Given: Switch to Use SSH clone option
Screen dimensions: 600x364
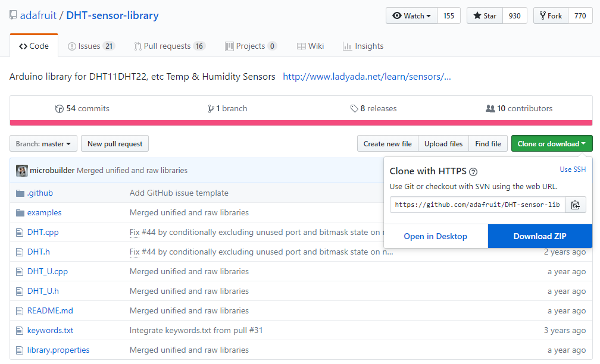Looking at the screenshot, I should (x=572, y=169).
